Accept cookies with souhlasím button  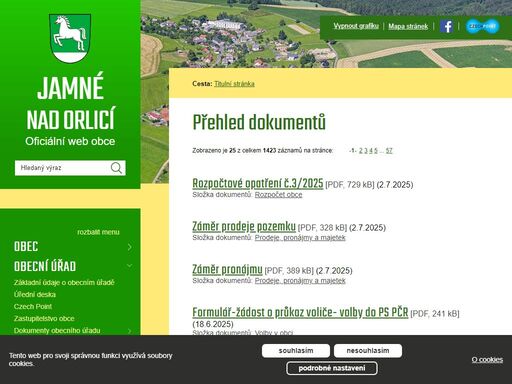pos(296,351)
